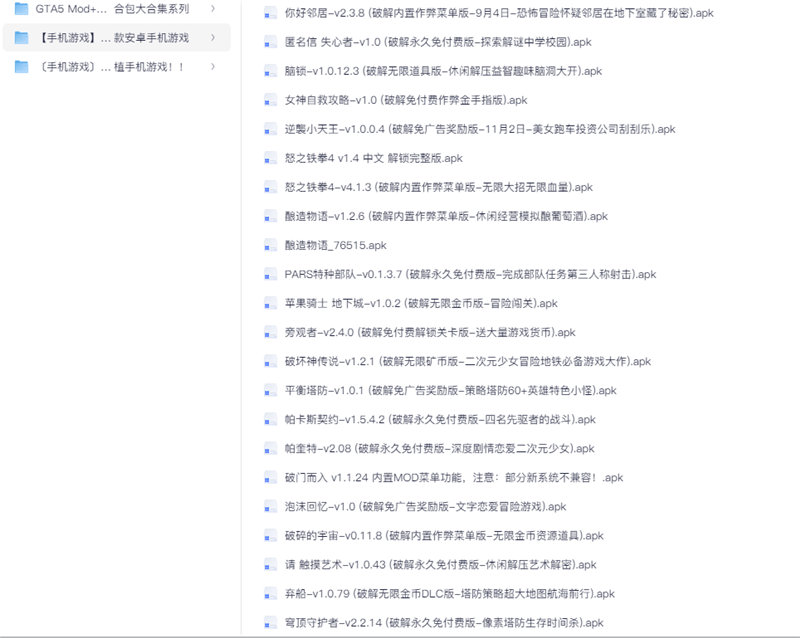Click folder icon of 【手机游戏】款安卓手机游戏

[21, 38]
